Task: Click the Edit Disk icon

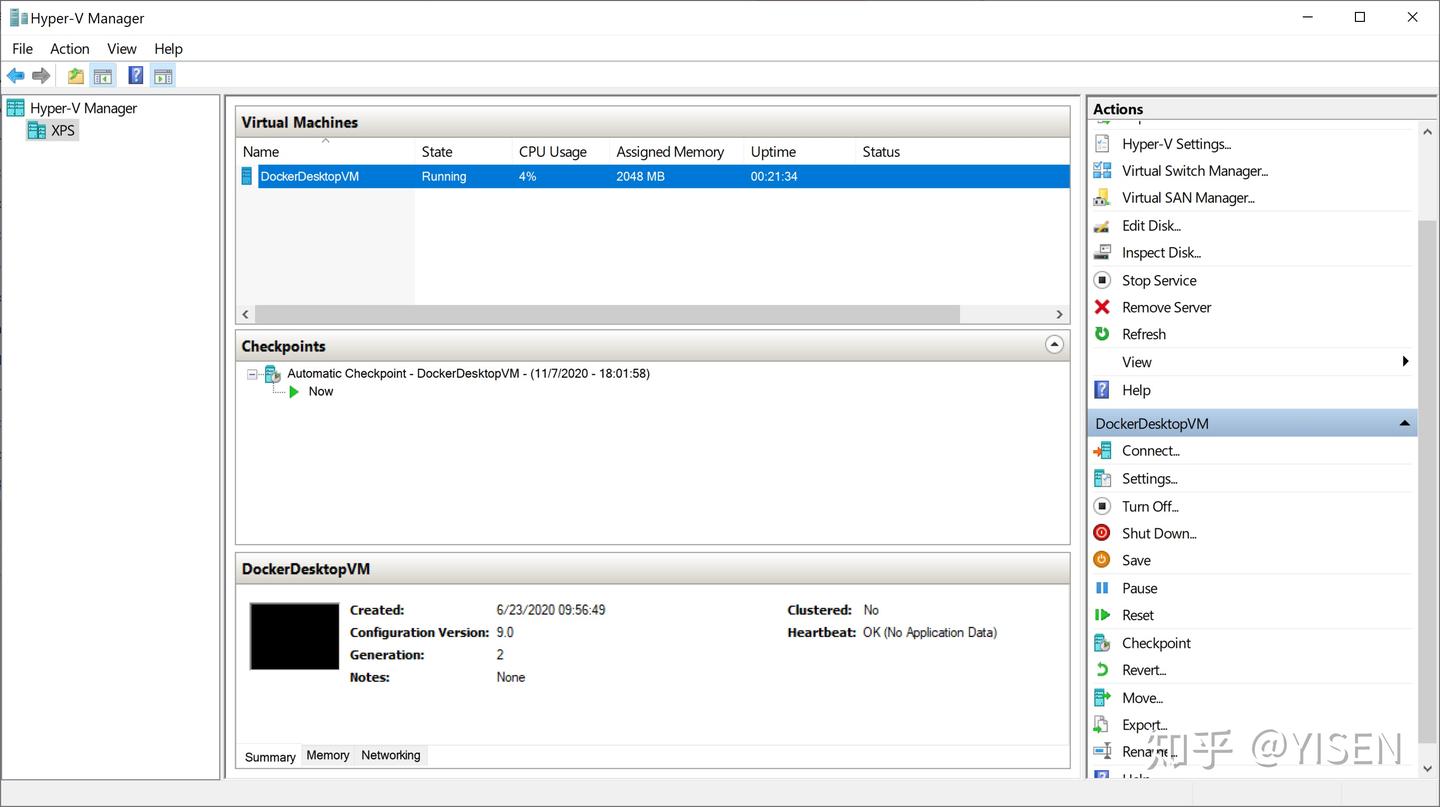Action: pyautogui.click(x=1102, y=226)
